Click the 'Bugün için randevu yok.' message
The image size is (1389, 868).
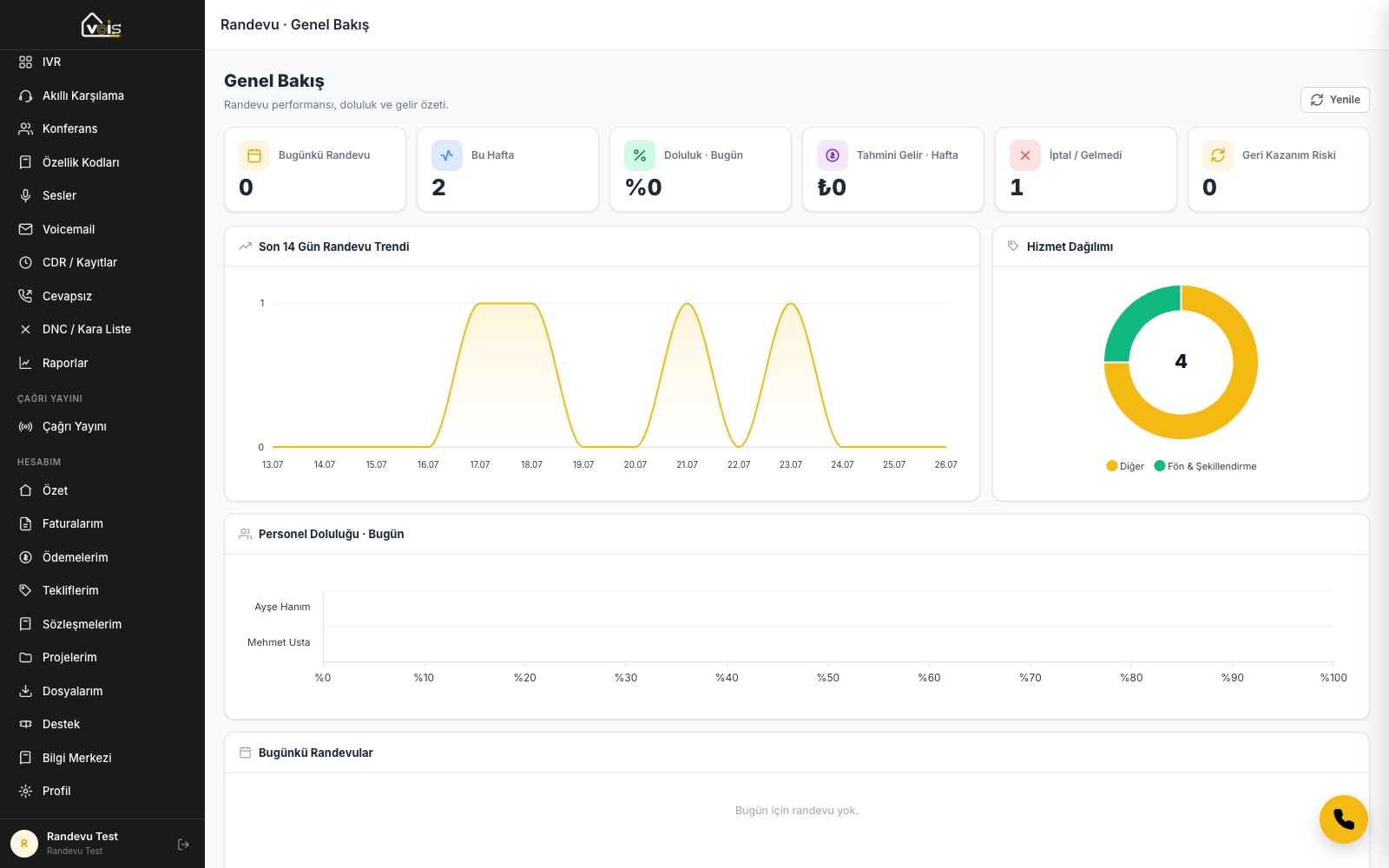pos(796,811)
